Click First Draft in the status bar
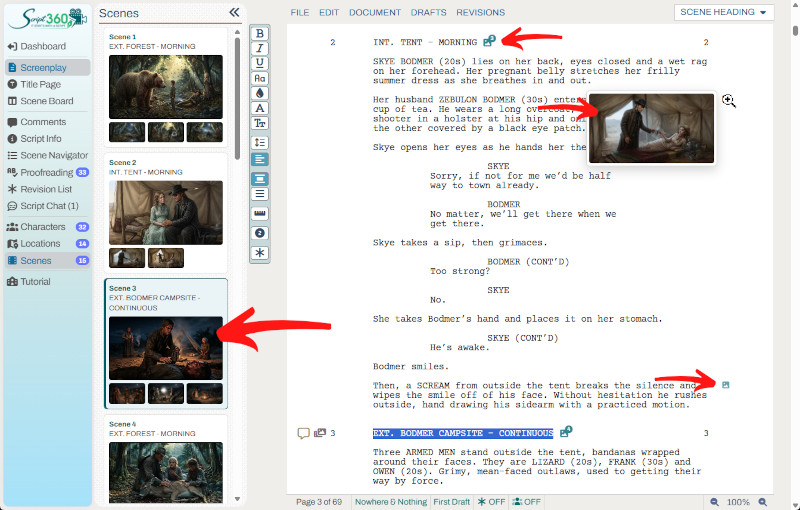The width and height of the screenshot is (800, 510). pos(452,502)
